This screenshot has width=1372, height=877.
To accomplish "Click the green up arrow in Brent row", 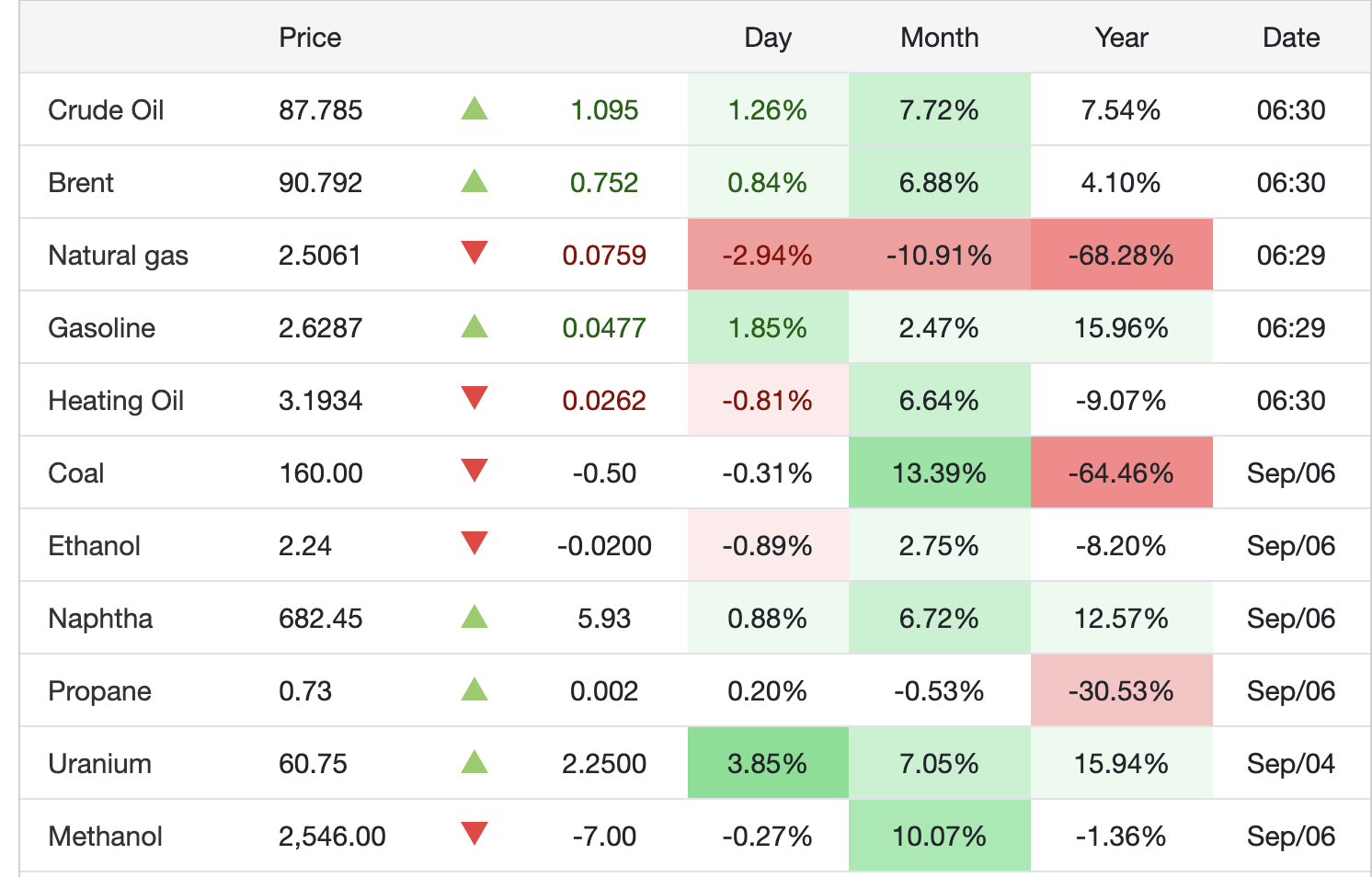I will [474, 181].
